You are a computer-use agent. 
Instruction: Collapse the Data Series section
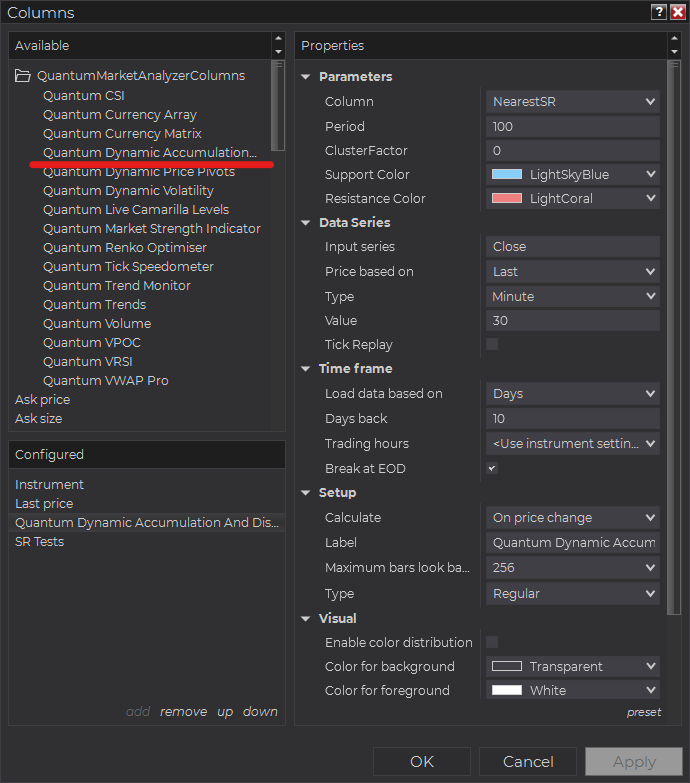click(x=306, y=223)
